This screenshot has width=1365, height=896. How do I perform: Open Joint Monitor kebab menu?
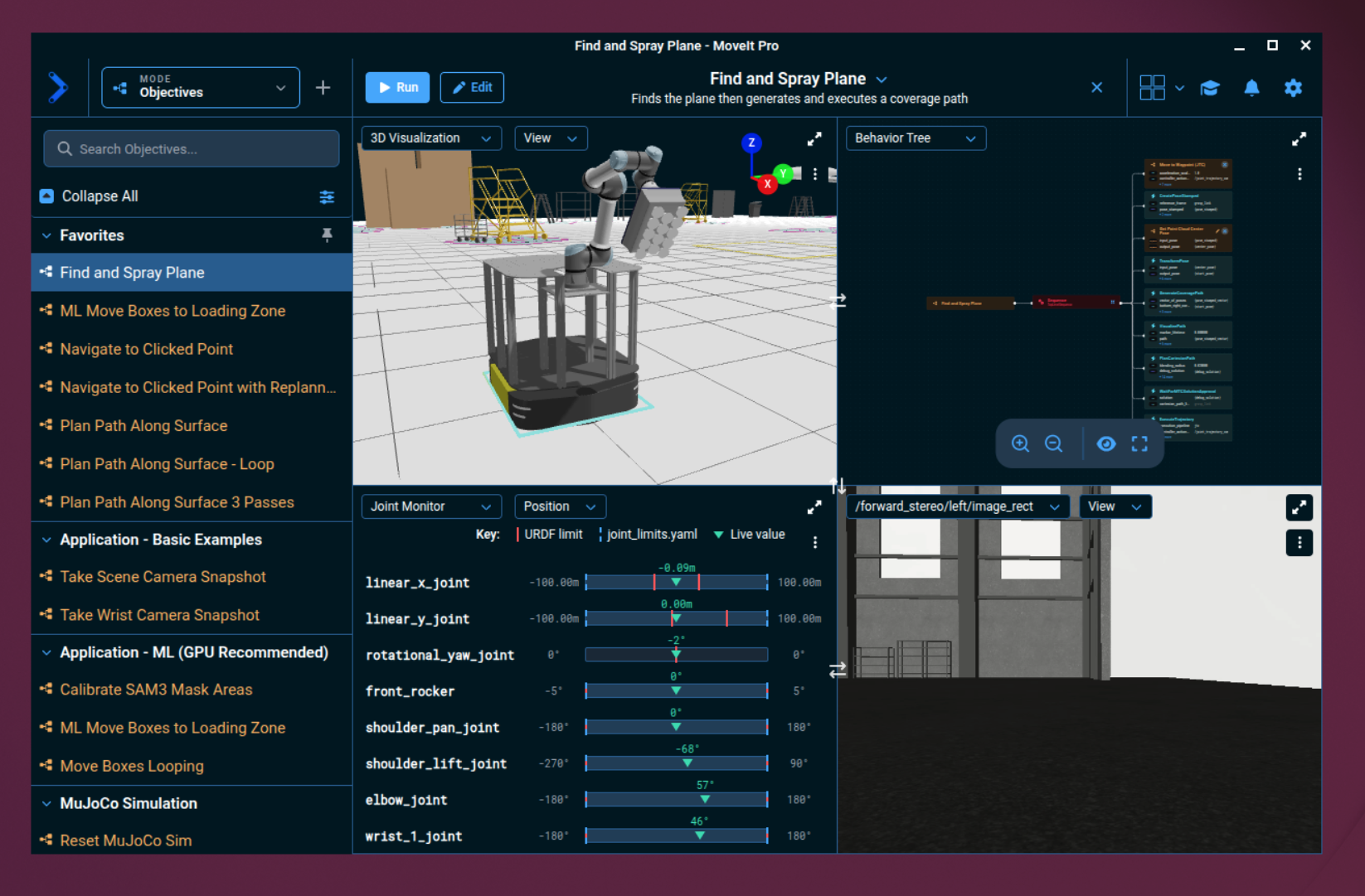[x=815, y=542]
